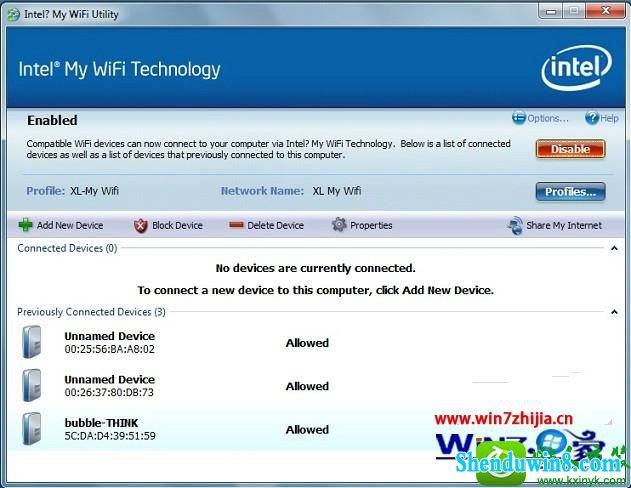Click the Share My Internet label
631x488 pixels.
click(564, 225)
